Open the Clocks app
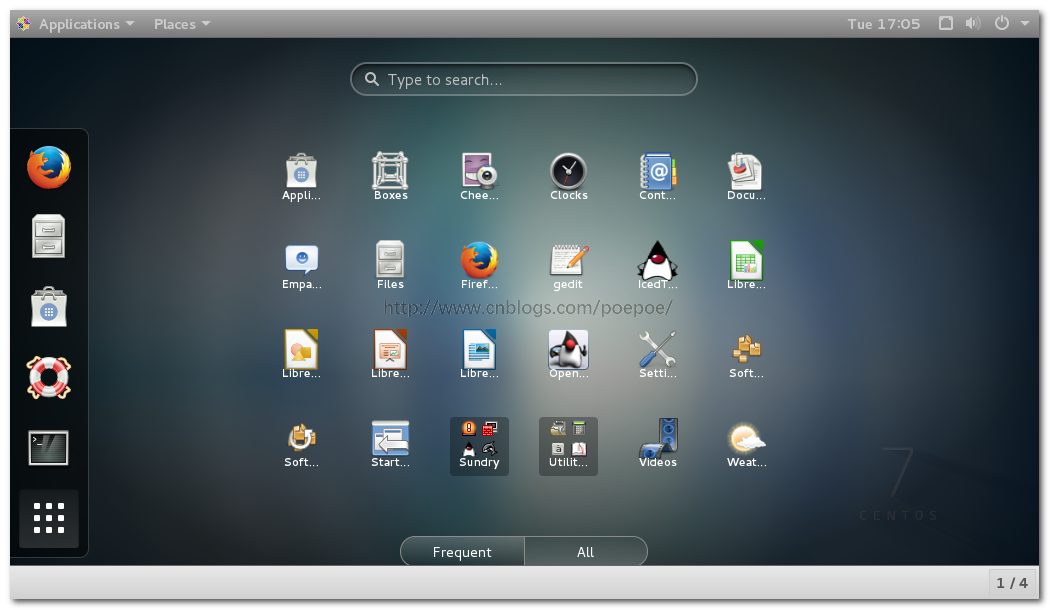 pos(568,174)
